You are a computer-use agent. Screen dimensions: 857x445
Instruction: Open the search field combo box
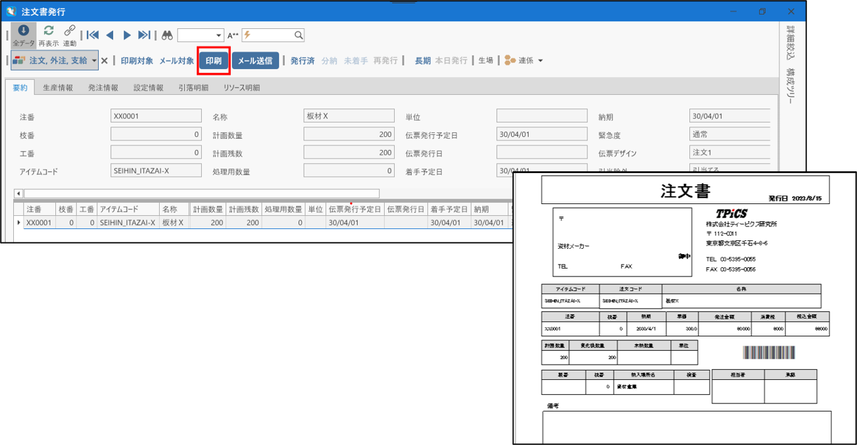(x=201, y=35)
